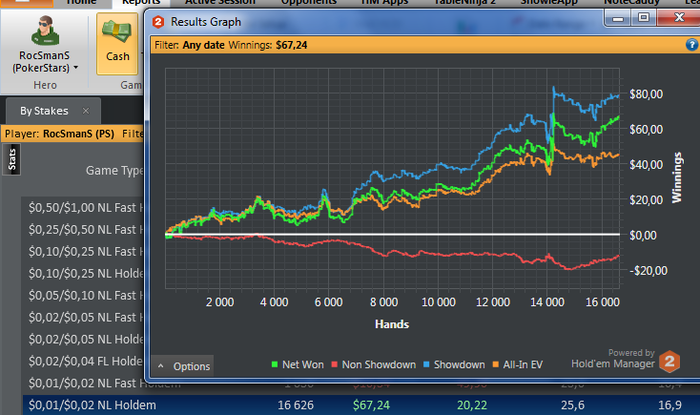This screenshot has width=700, height=415.
Task: Minimize the Results Graph window
Action: click(x=618, y=18)
